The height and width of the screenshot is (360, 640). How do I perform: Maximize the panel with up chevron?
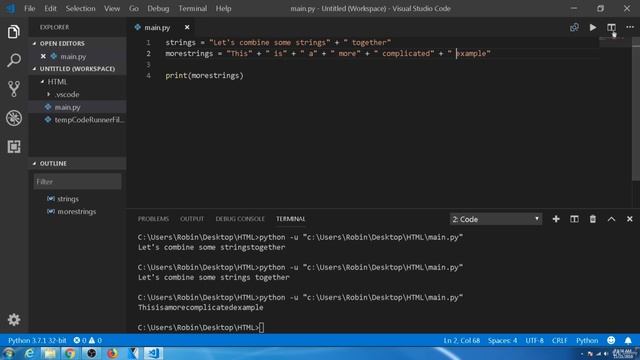point(611,219)
